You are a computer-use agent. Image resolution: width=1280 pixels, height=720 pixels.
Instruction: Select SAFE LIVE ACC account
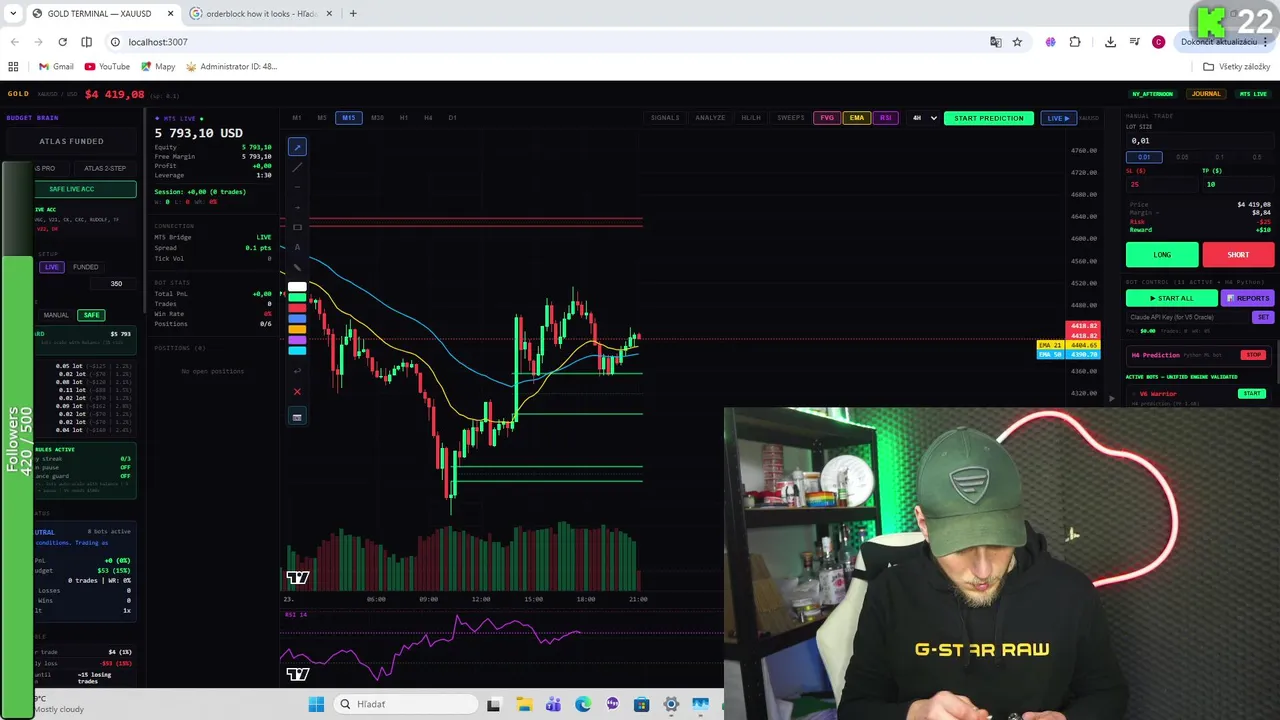tap(85, 189)
